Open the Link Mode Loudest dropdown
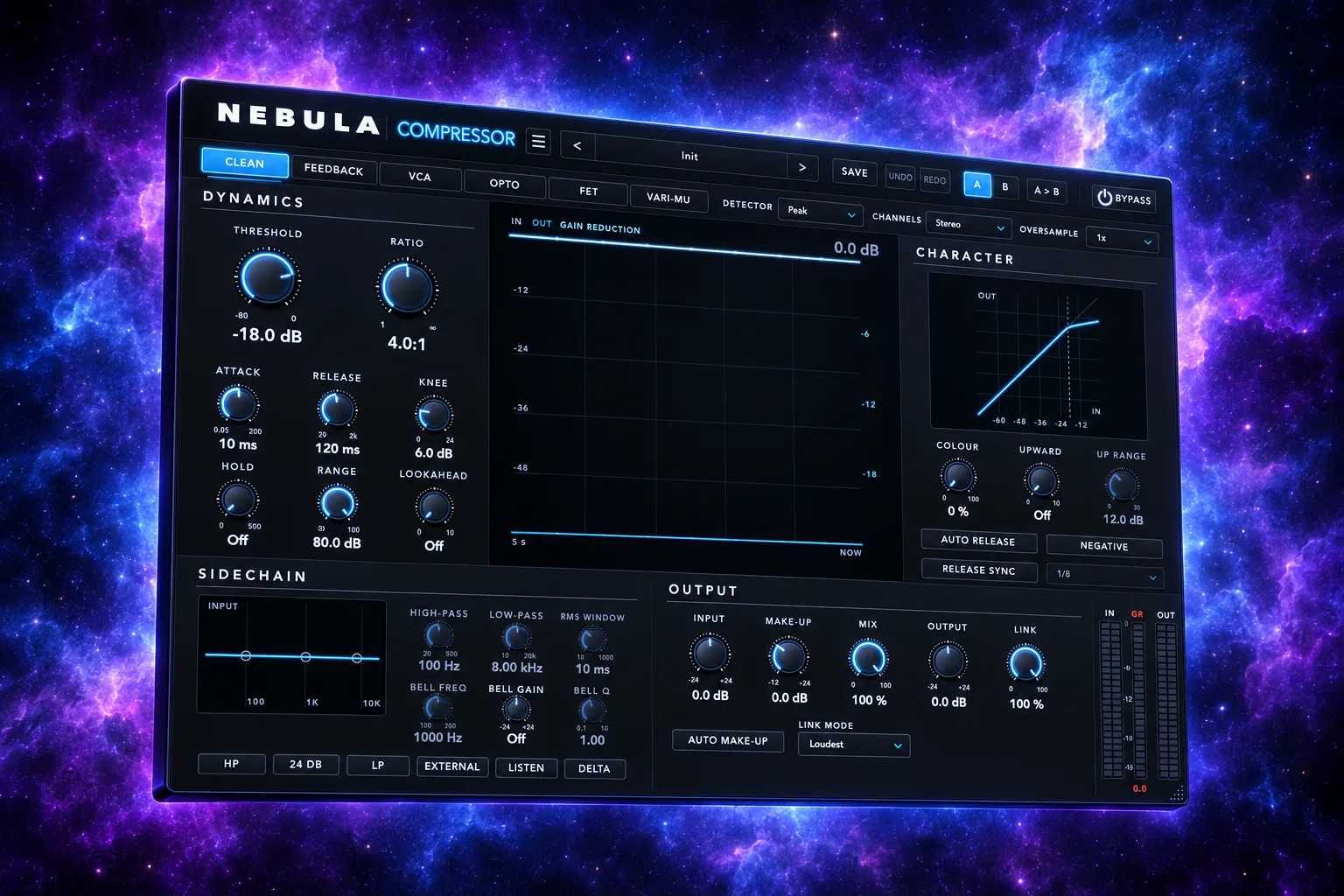The width and height of the screenshot is (1344, 896). coord(854,745)
